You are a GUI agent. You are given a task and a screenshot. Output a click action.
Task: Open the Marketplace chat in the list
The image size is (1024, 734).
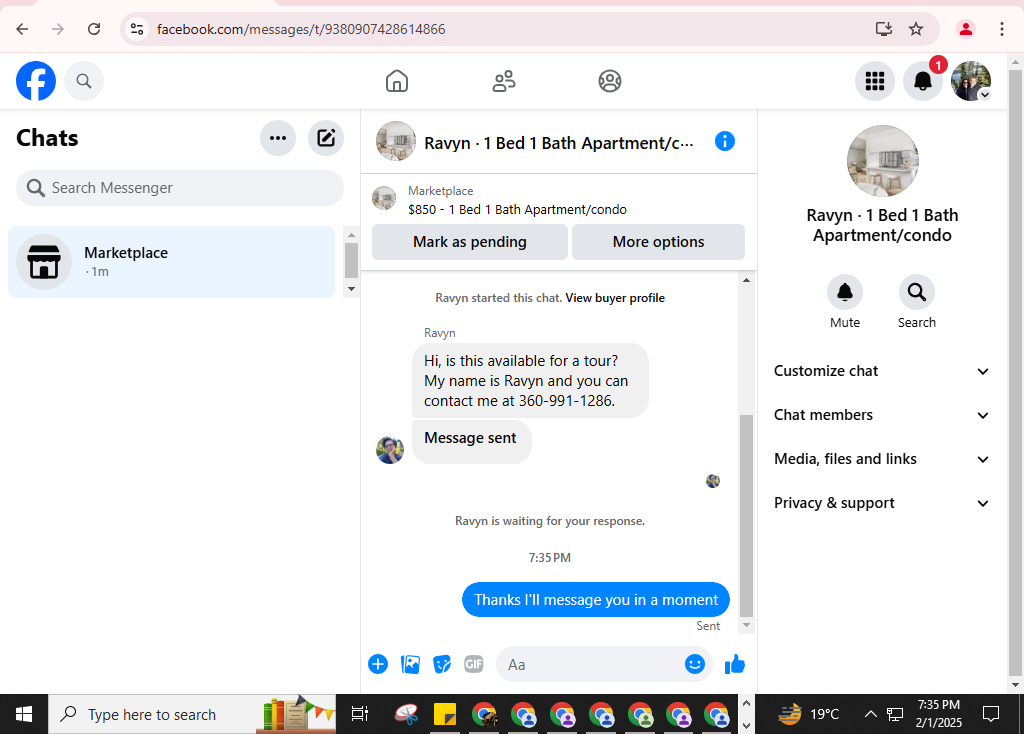pos(171,262)
